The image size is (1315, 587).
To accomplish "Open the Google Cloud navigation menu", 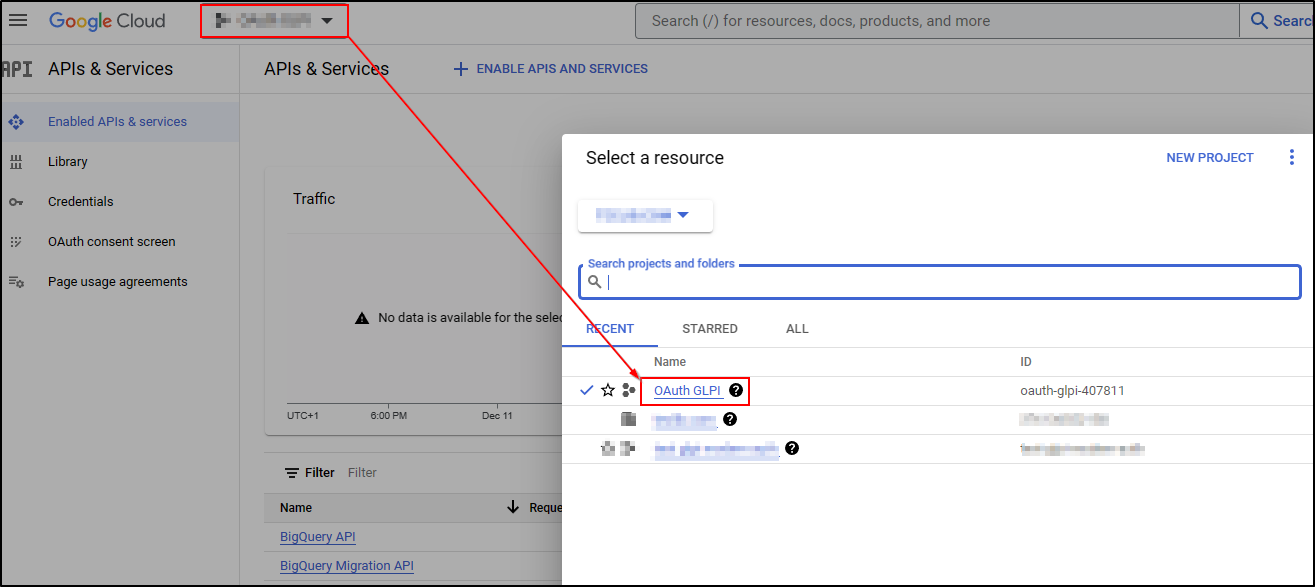I will [18, 20].
